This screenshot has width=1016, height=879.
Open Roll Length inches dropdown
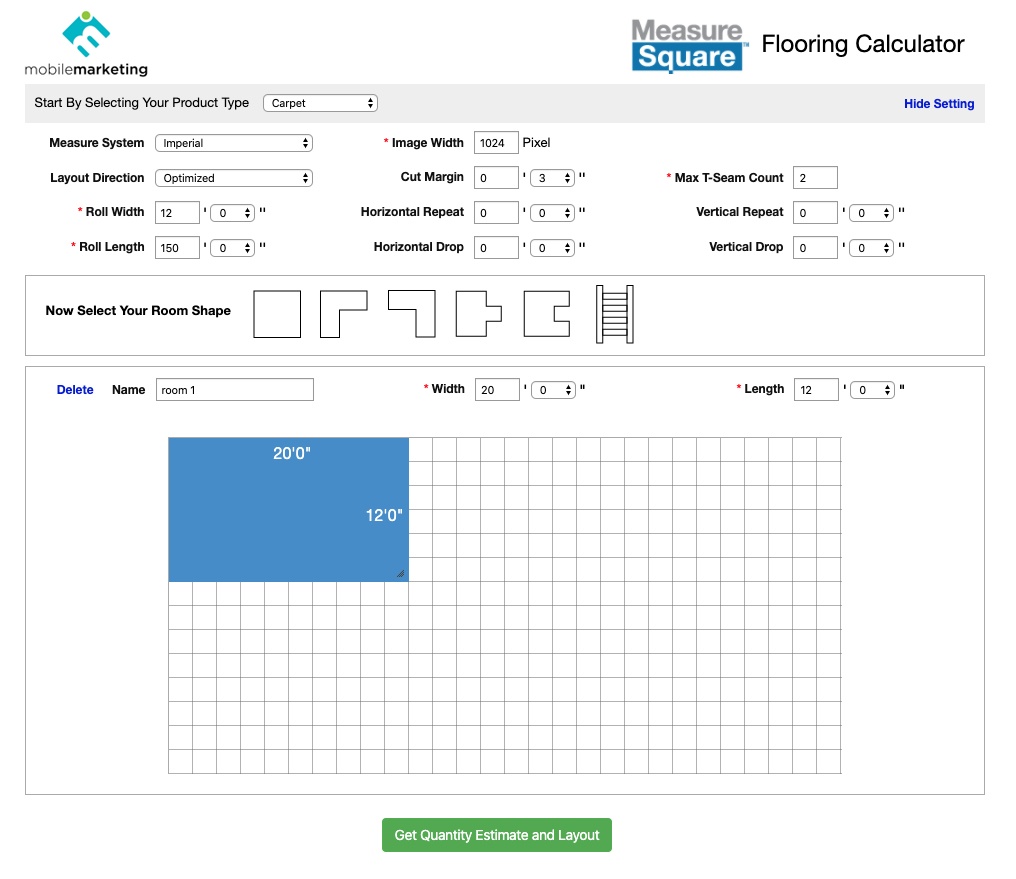click(x=233, y=248)
